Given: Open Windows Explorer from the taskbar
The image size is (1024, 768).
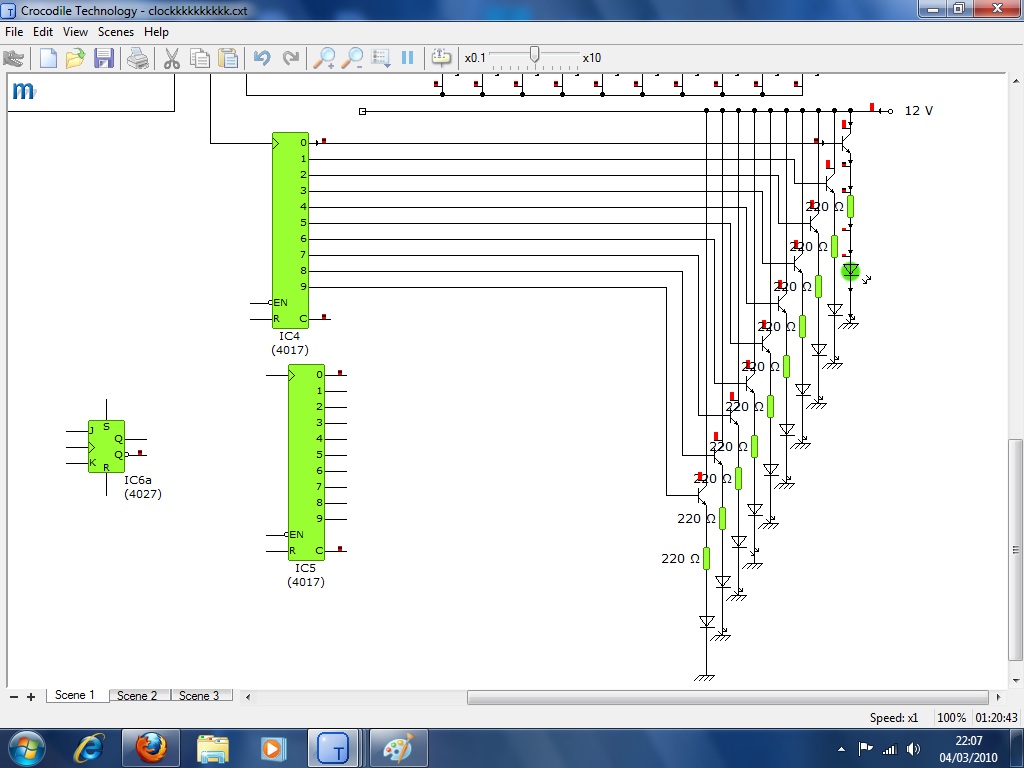Looking at the screenshot, I should pyautogui.click(x=212, y=748).
